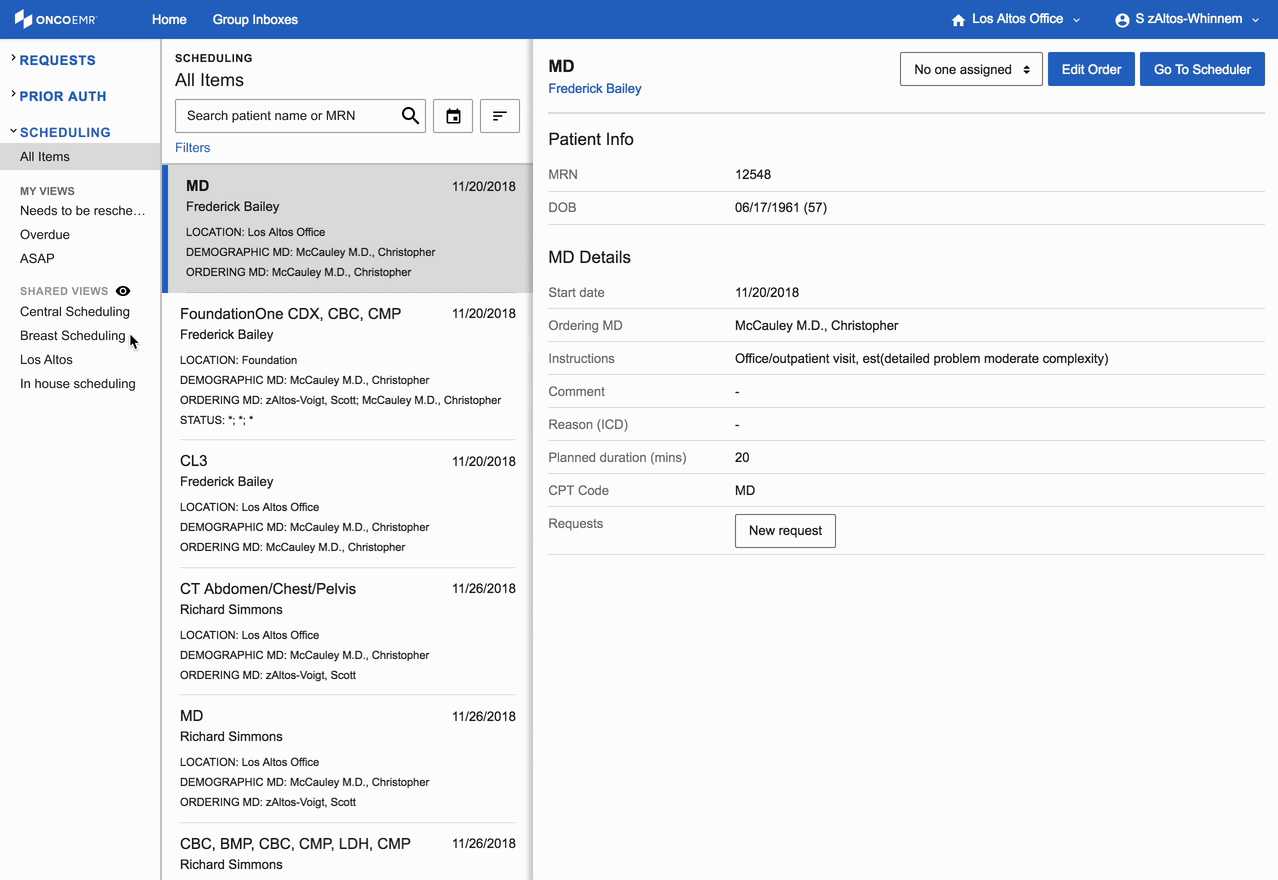Select CT Abdomen/Chest/Pelvis order

tap(348, 631)
